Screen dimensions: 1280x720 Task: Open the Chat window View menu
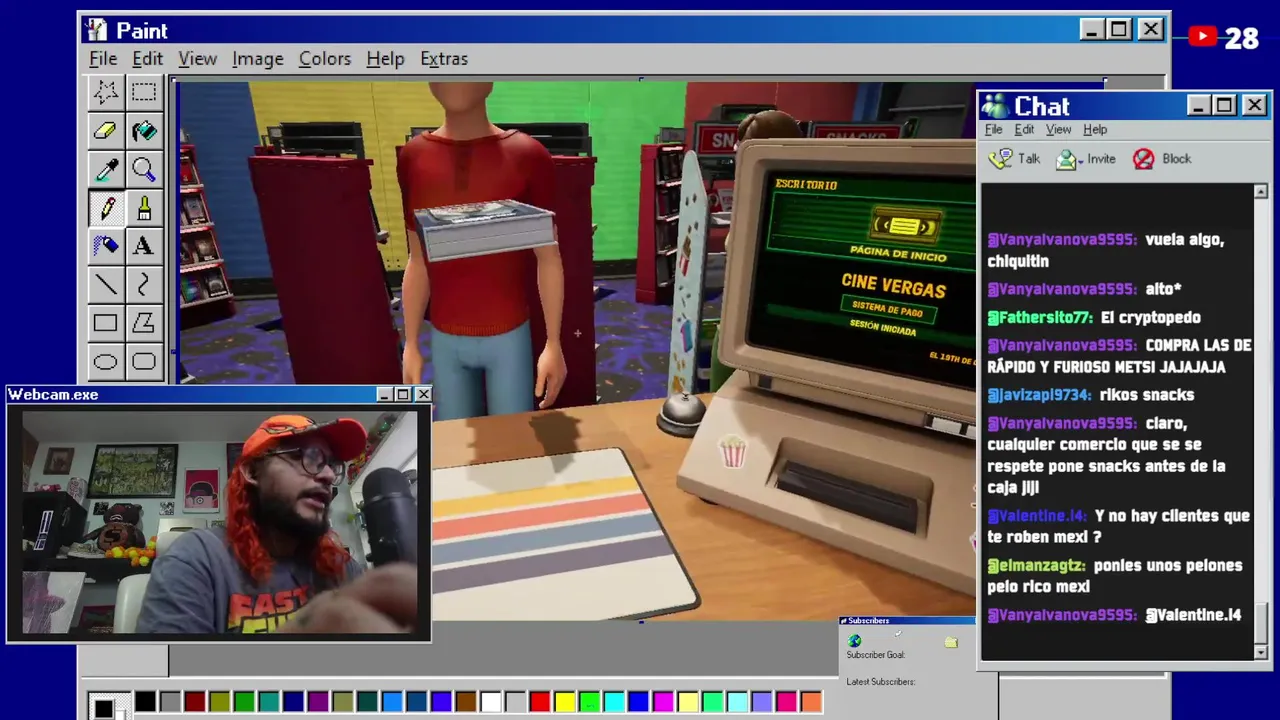(x=1058, y=130)
